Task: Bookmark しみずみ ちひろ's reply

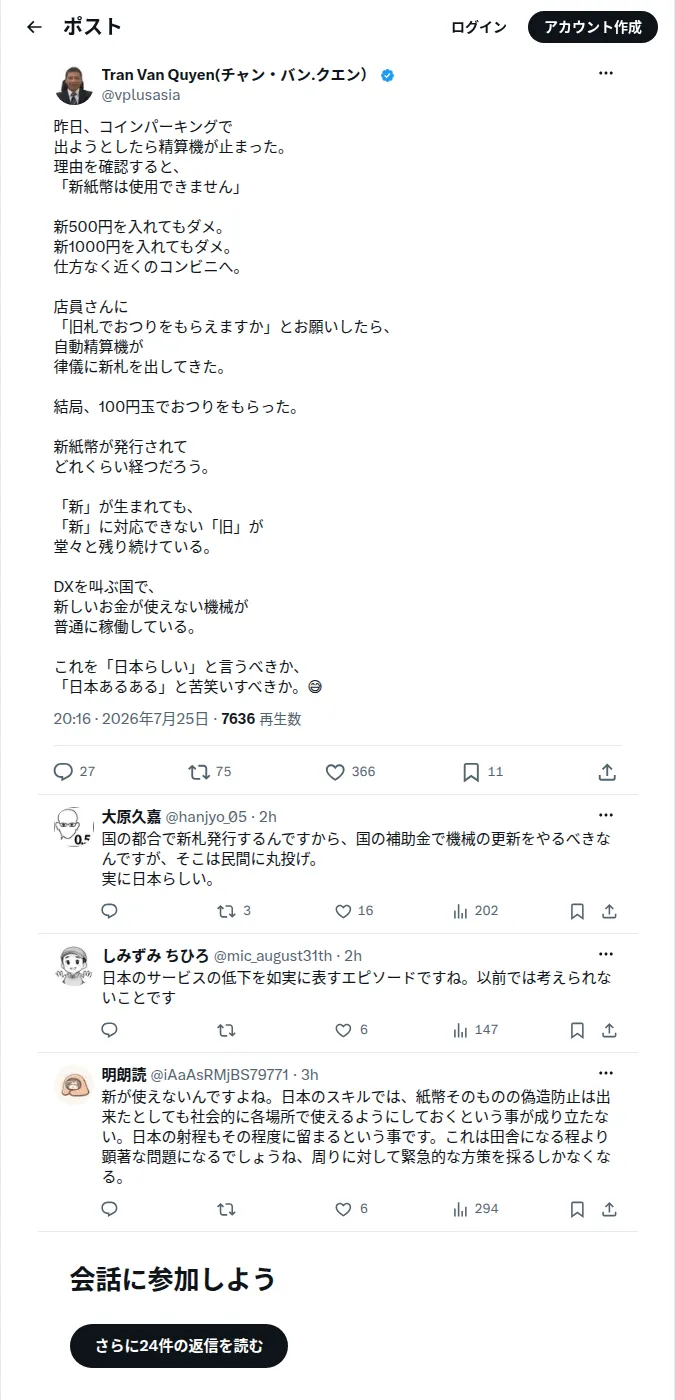Action: pos(577,1030)
